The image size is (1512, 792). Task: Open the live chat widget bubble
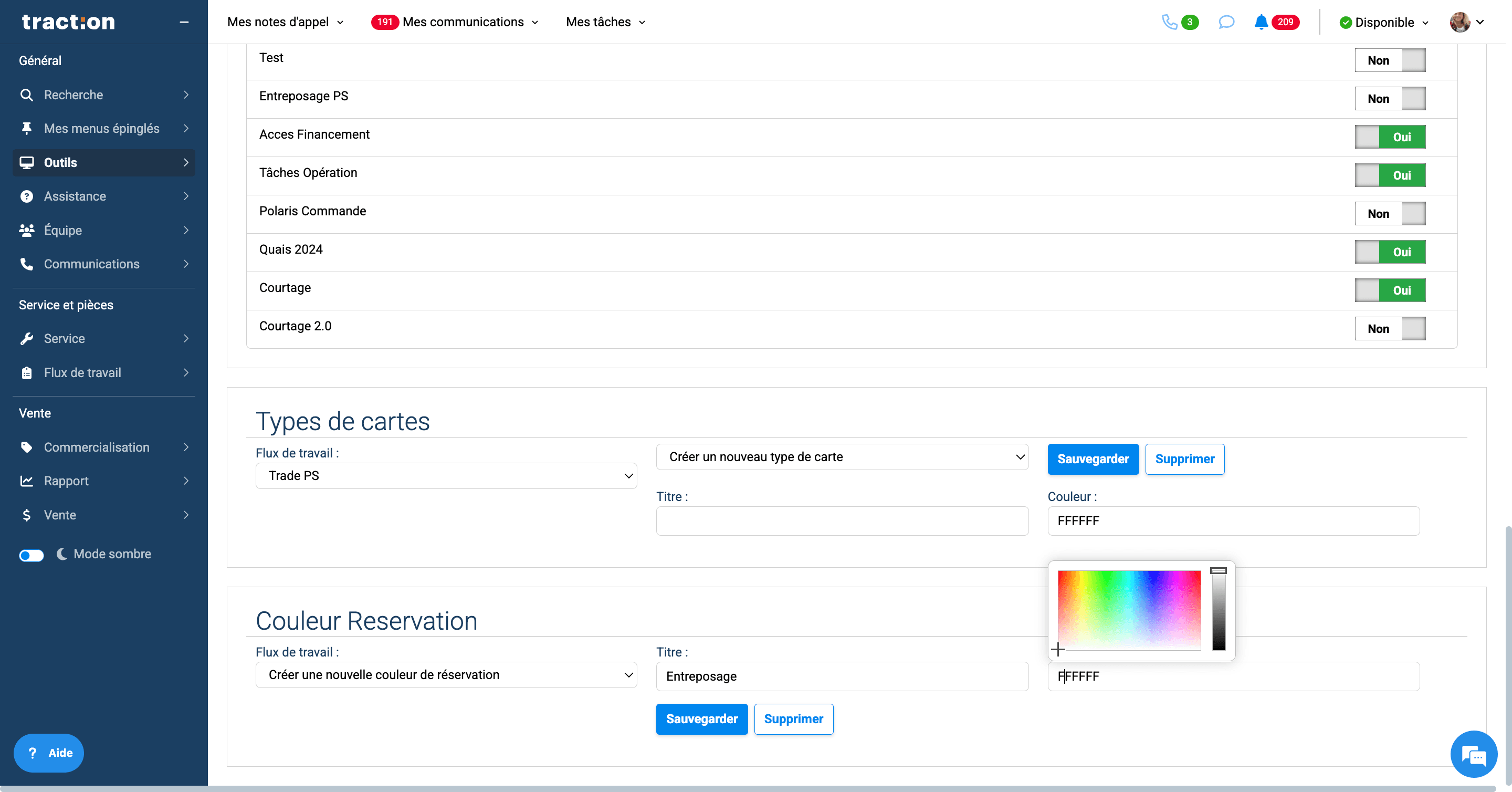tap(1473, 754)
